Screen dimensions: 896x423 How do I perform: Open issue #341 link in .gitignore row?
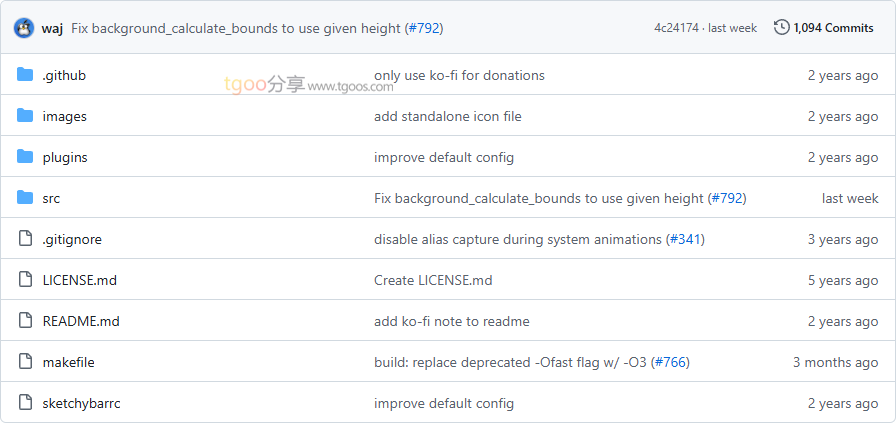pos(684,239)
